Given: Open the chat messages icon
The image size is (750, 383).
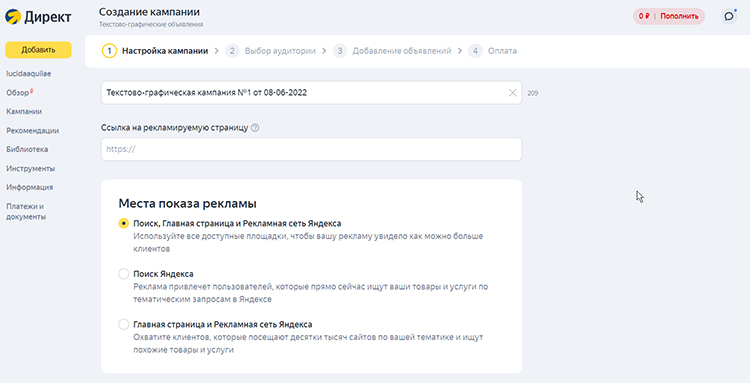Looking at the screenshot, I should click(x=728, y=16).
